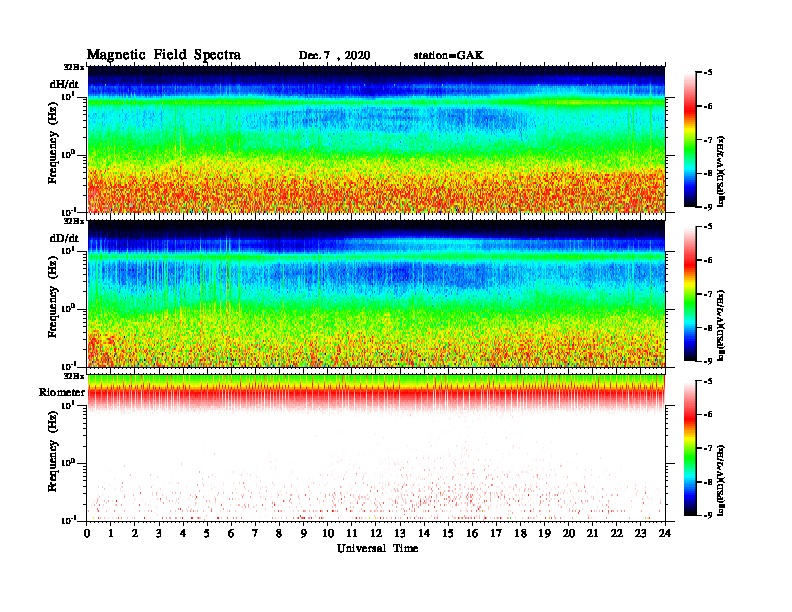Click the dH/dt spectrogram colorbar
Viewport: 792px width, 612px height.
pos(690,139)
